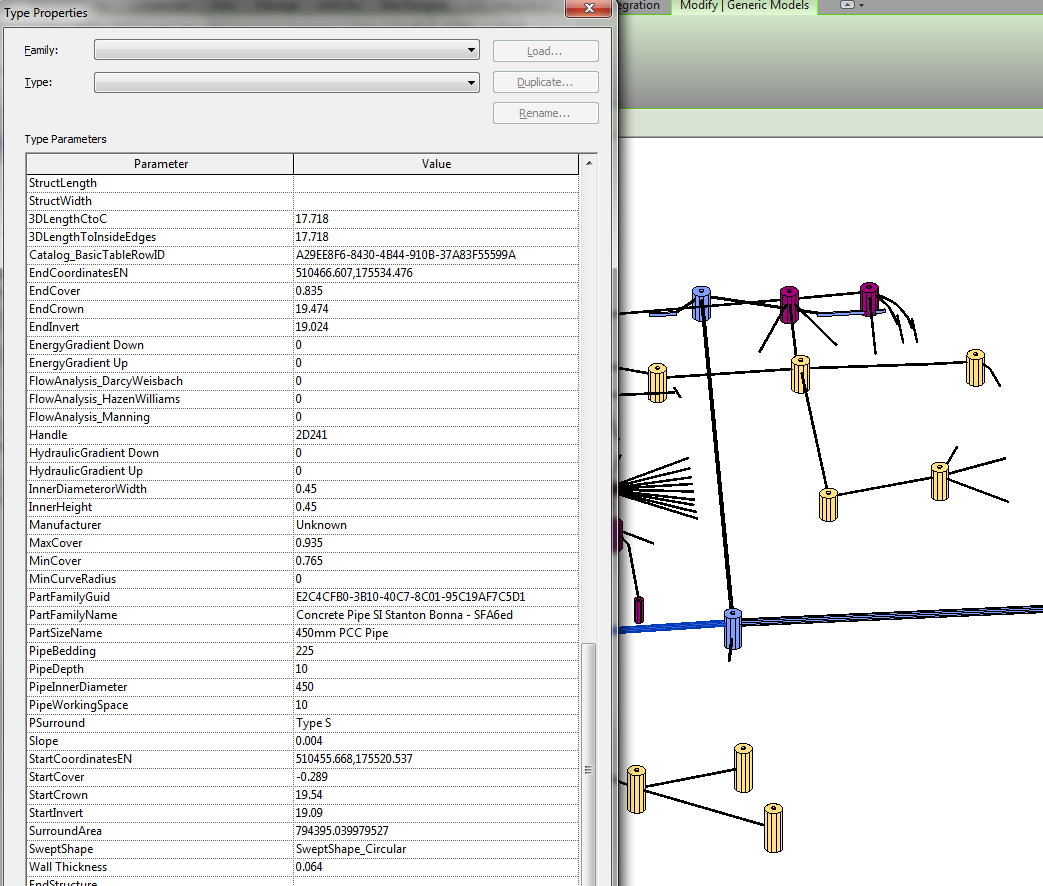
Task: Click the MinCover value 0.765
Action: pyautogui.click(x=309, y=560)
